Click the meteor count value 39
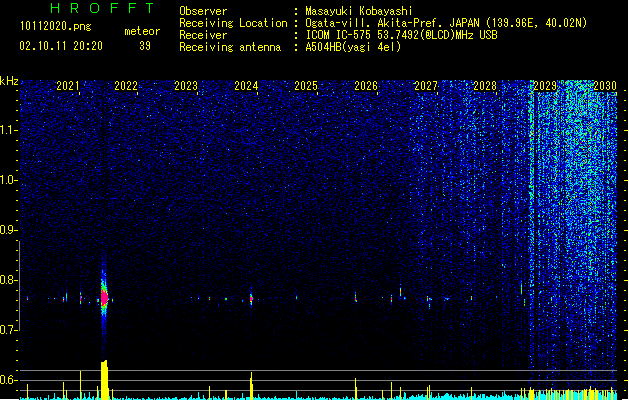 click(x=145, y=46)
